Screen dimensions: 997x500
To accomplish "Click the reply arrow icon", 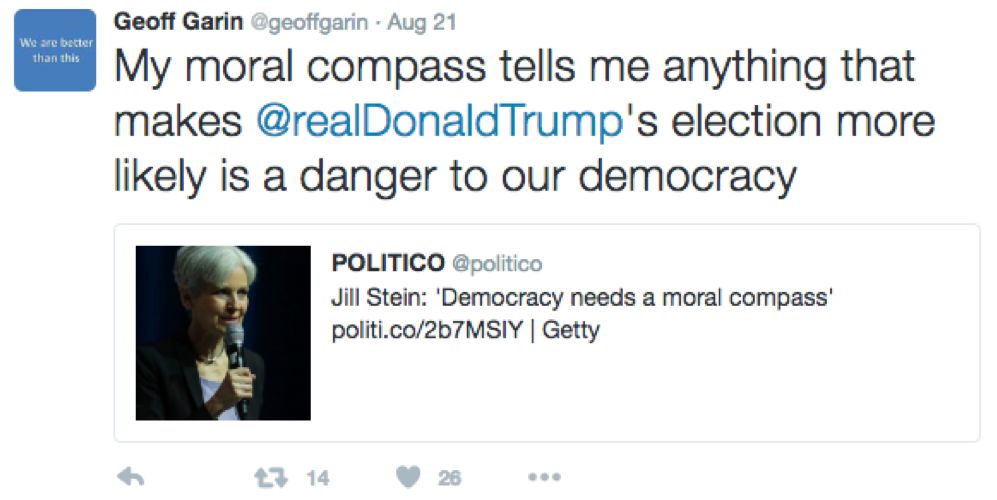I will click(131, 477).
